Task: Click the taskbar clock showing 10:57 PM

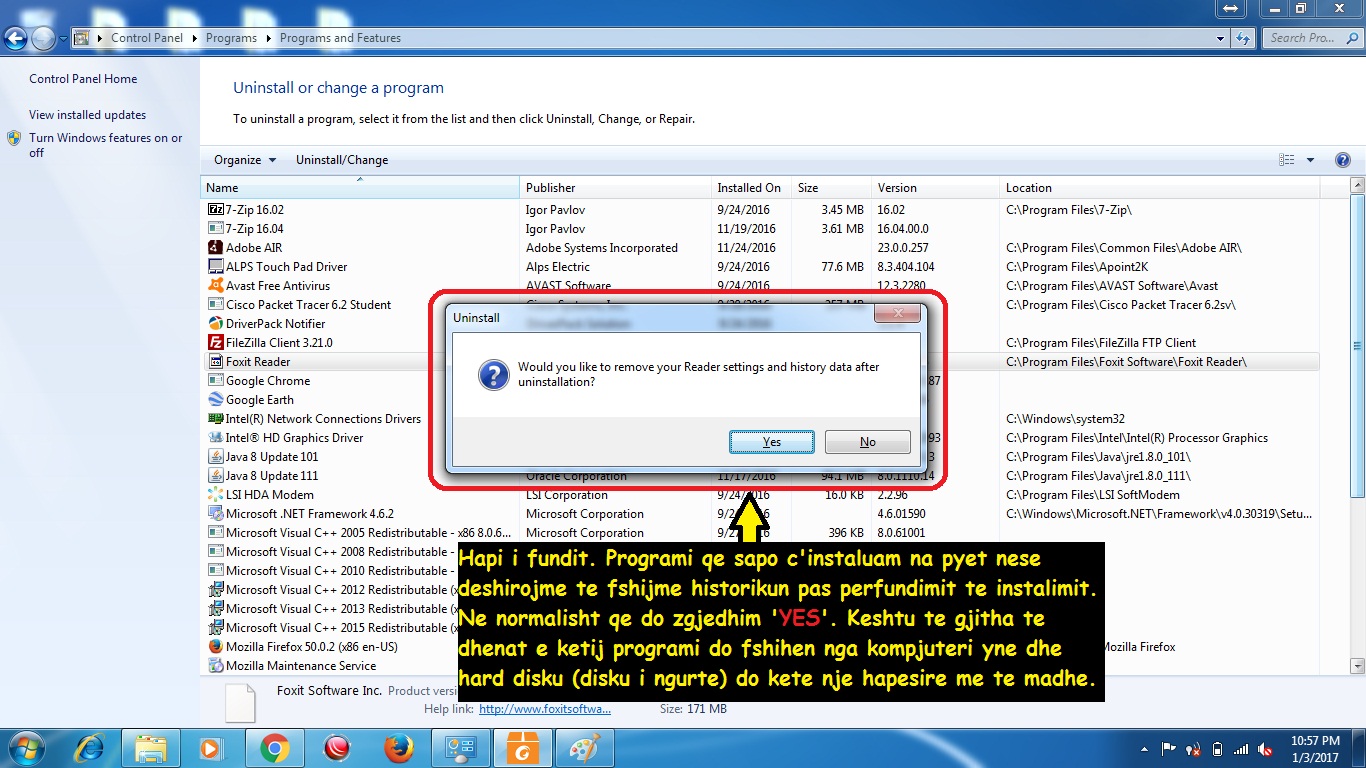Action: pos(1315,748)
